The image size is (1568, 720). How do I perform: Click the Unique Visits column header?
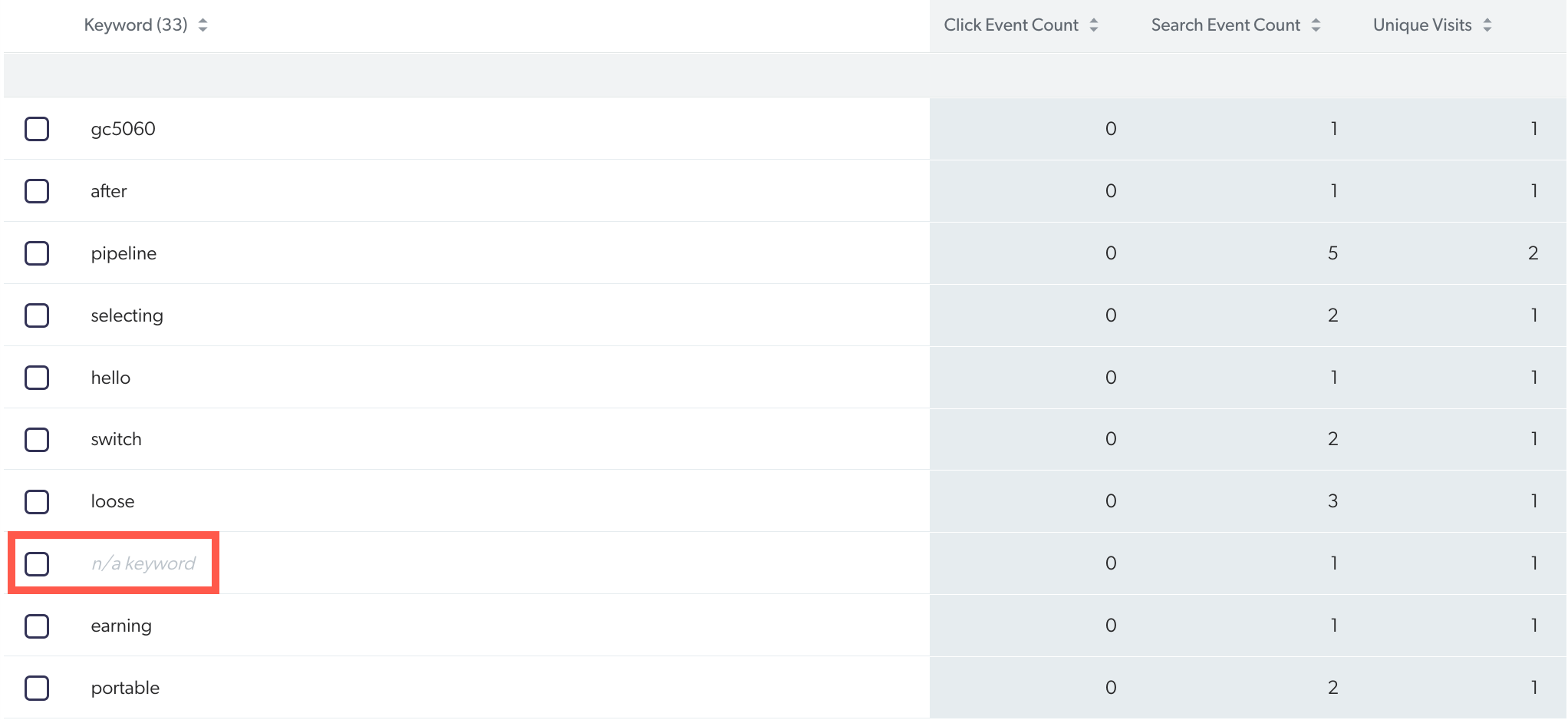pos(1422,24)
